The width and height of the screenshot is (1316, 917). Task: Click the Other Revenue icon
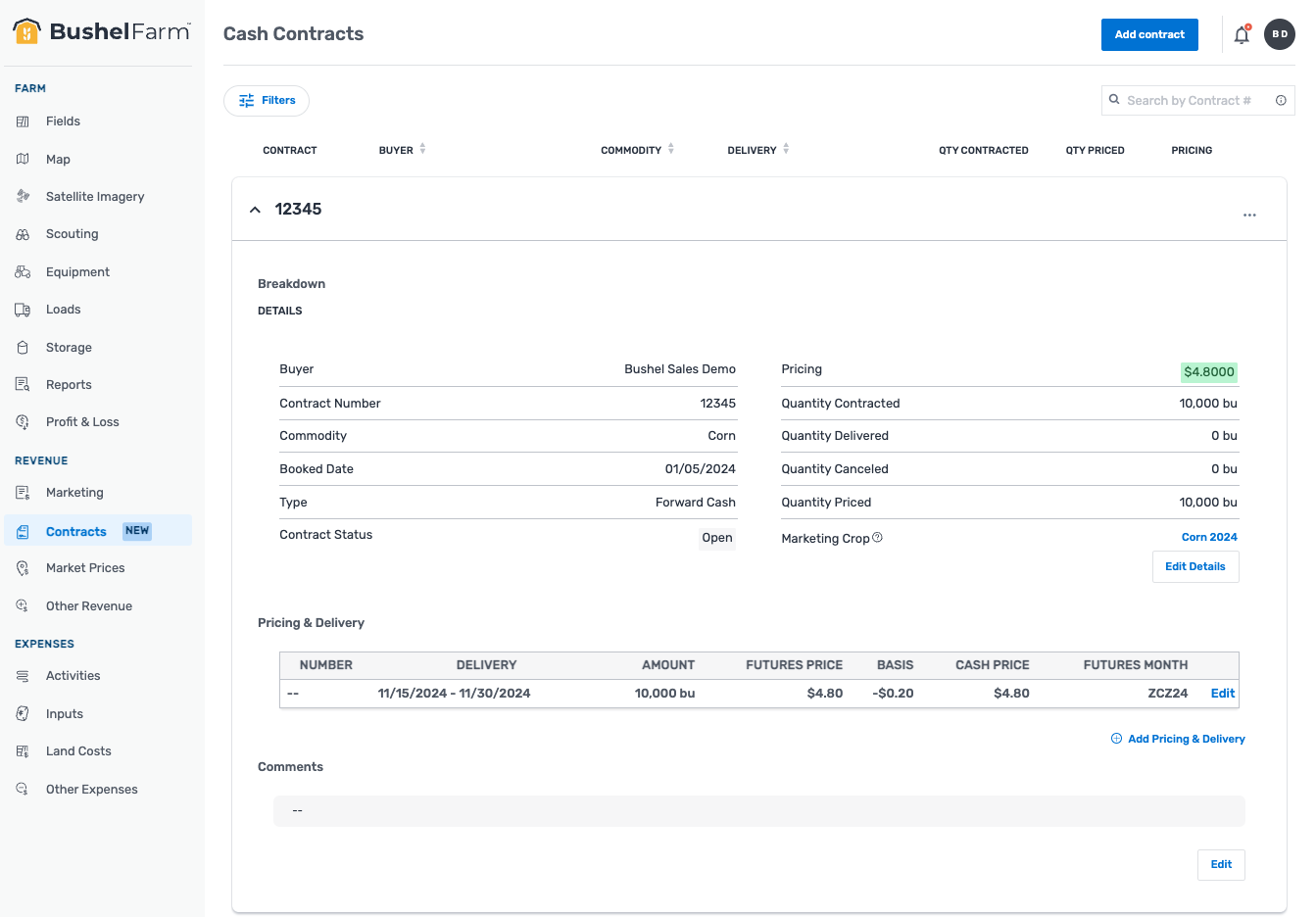[23, 605]
